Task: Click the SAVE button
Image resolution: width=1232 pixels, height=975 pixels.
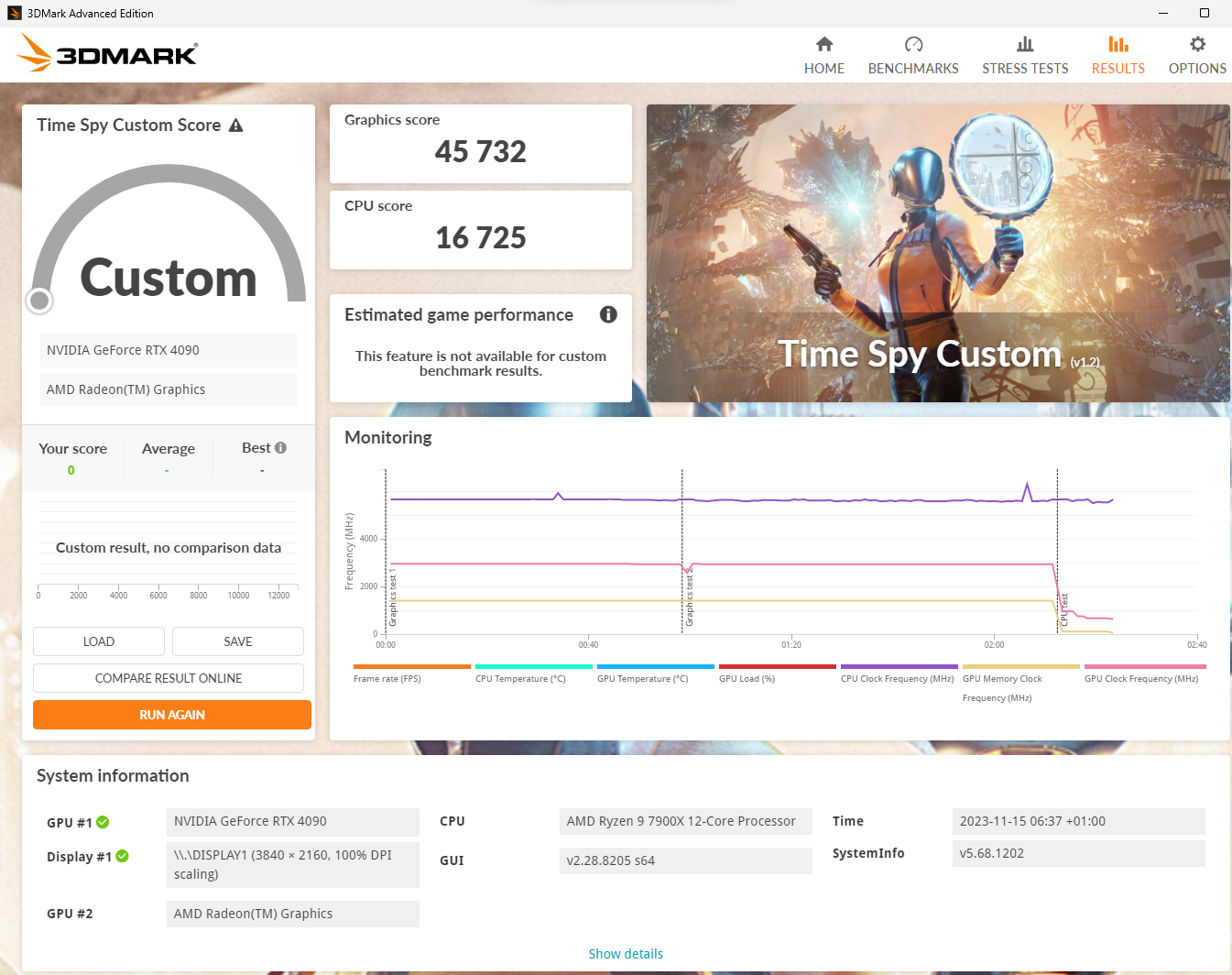Action: (x=238, y=641)
